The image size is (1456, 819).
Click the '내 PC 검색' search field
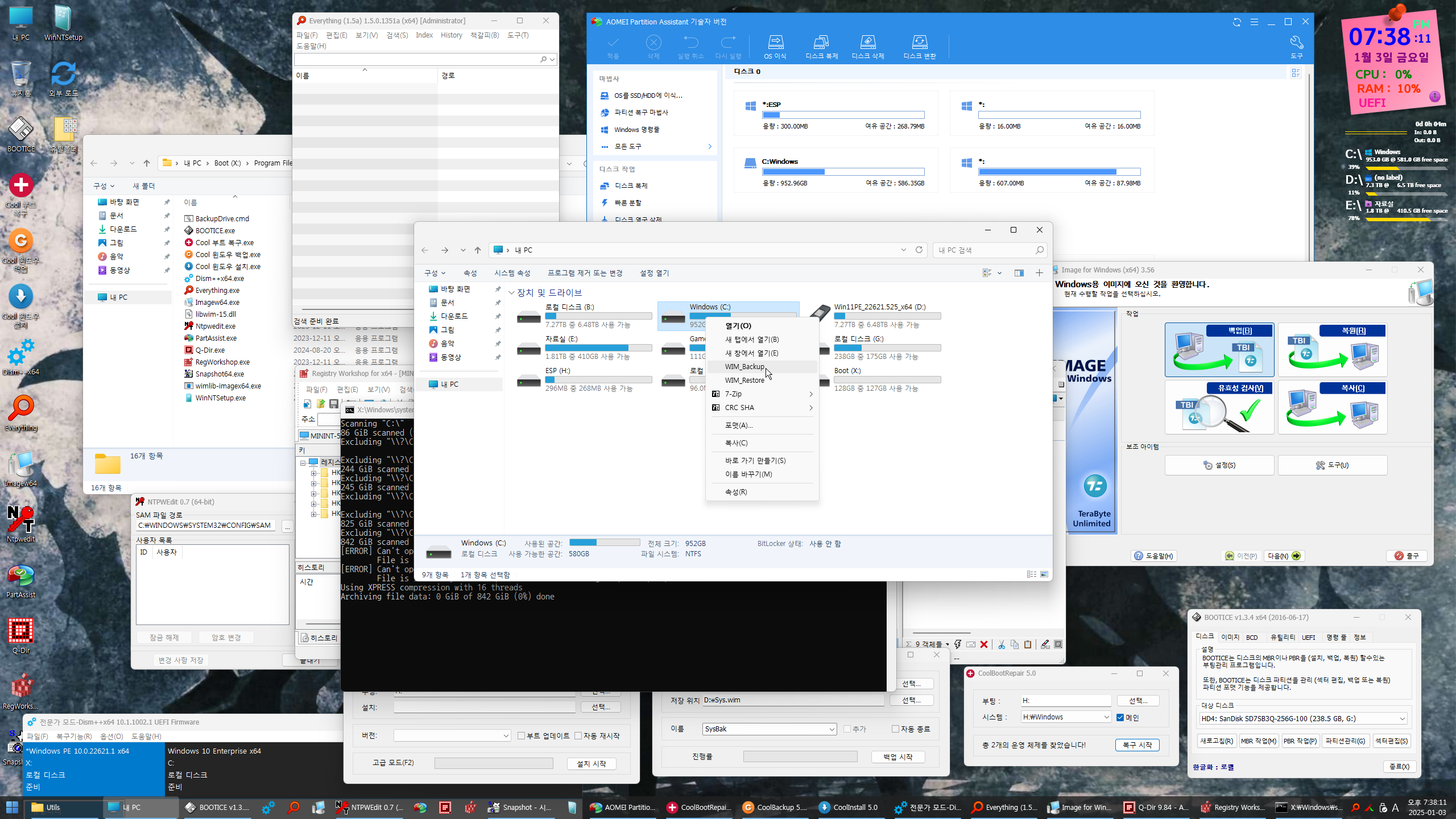(990, 250)
